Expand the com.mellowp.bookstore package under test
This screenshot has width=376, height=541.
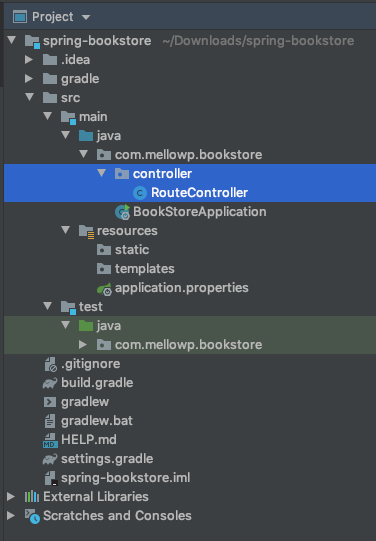pos(83,344)
